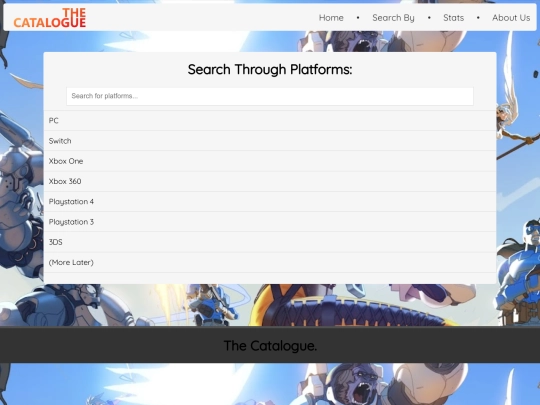The width and height of the screenshot is (540, 405).
Task: Choose Xbox 360 from the list
Action: (270, 181)
